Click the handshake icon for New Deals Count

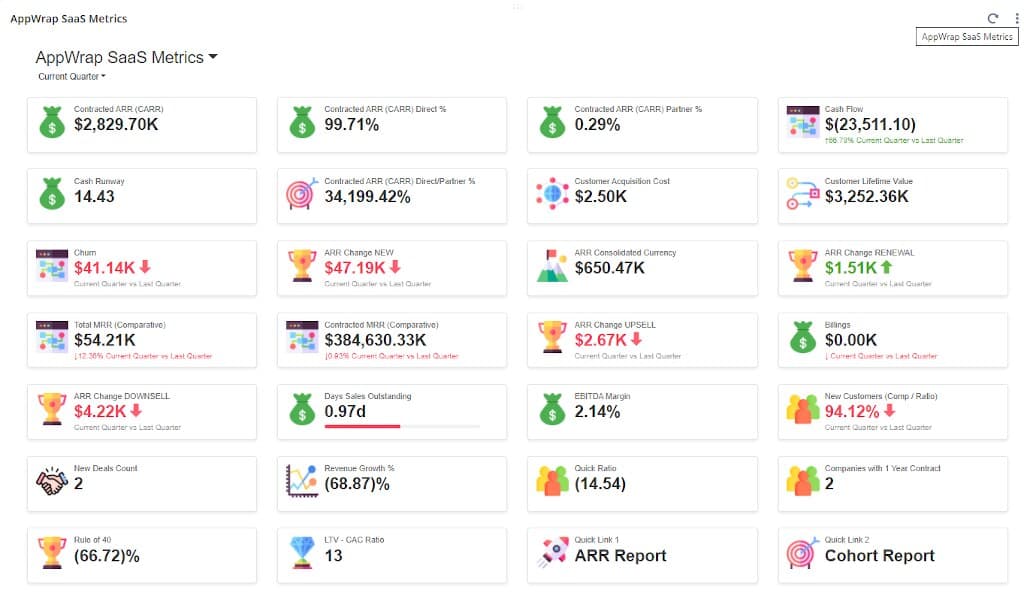pos(52,481)
